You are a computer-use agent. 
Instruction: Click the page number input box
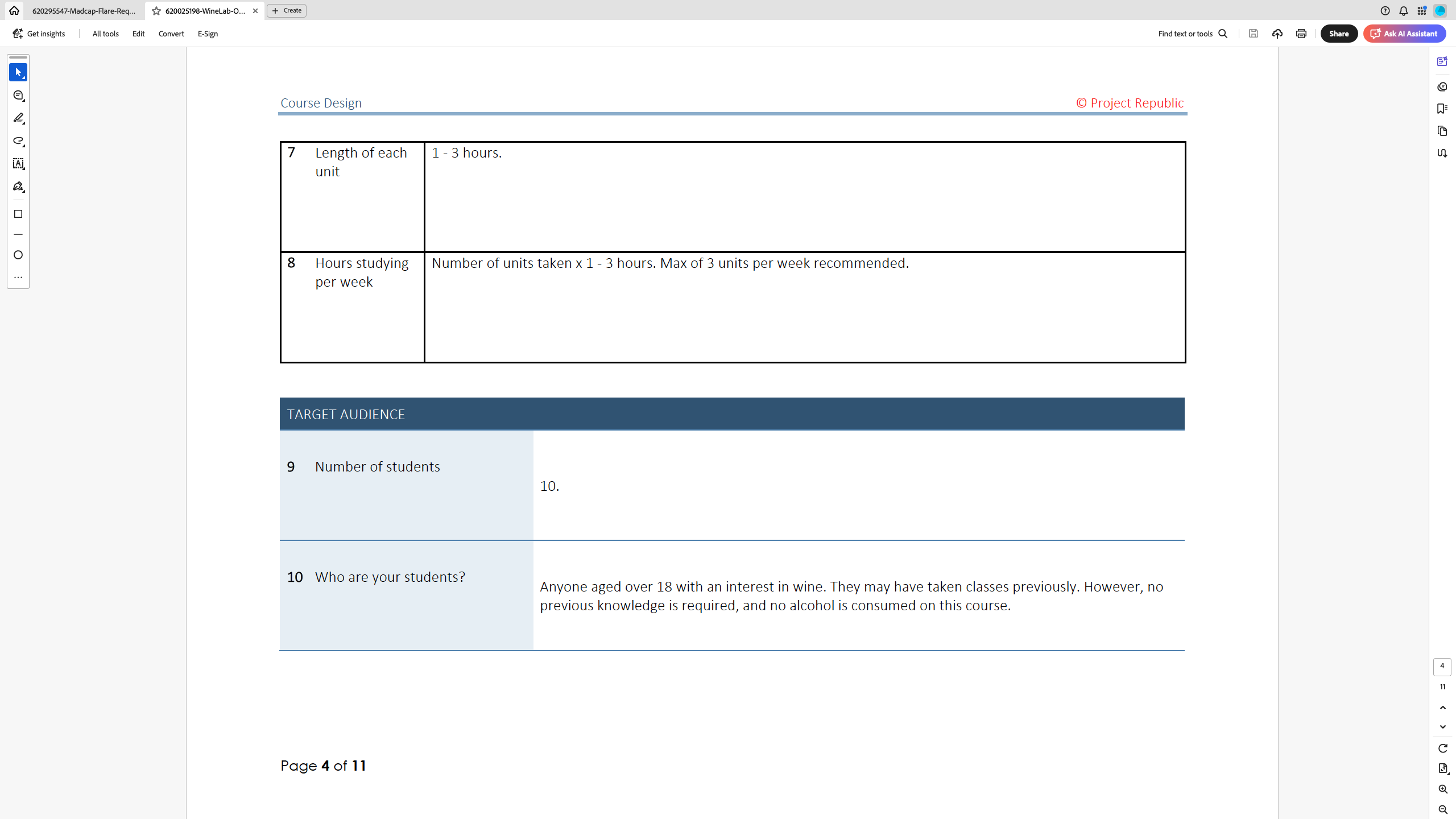[x=1442, y=666]
